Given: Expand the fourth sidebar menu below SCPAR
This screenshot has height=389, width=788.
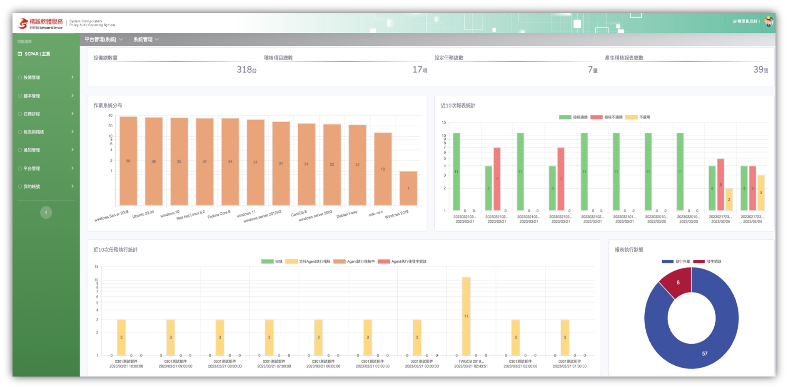Looking at the screenshot, I should click(46, 132).
